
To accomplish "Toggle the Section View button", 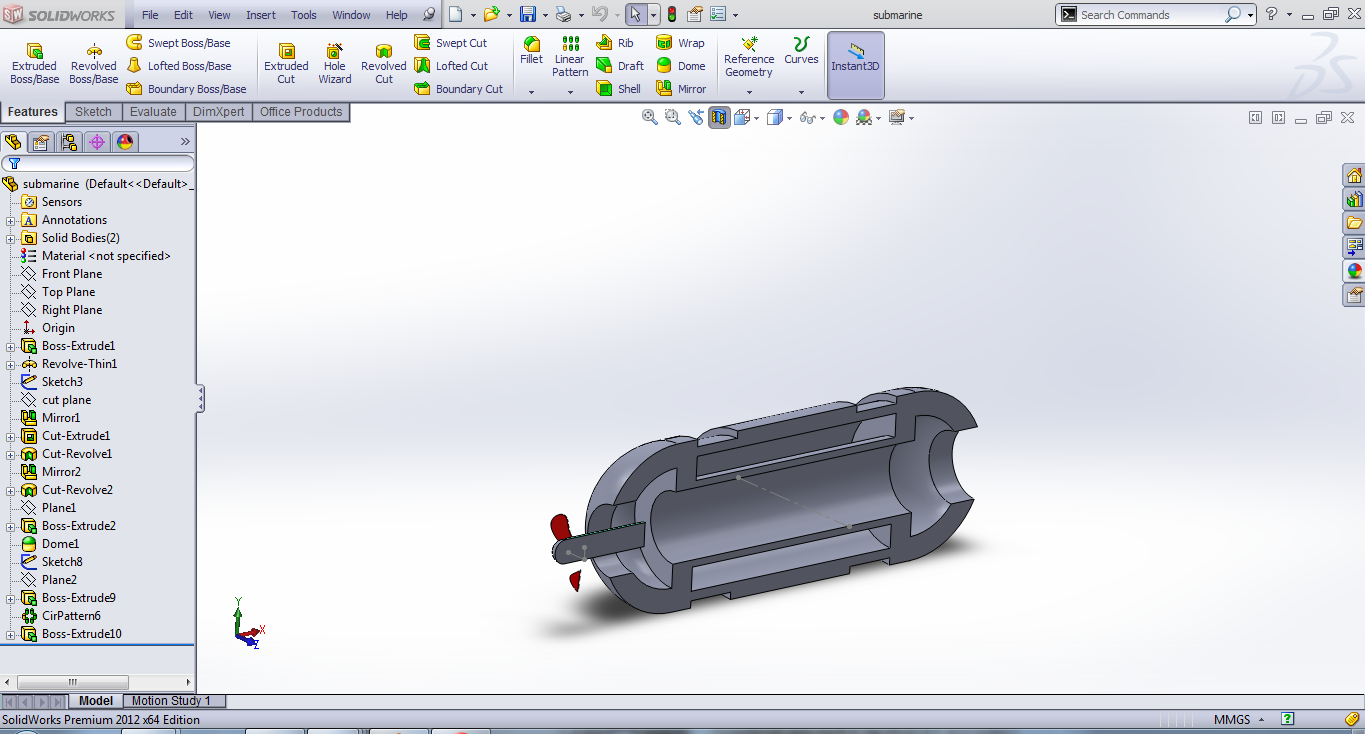I will pos(719,117).
